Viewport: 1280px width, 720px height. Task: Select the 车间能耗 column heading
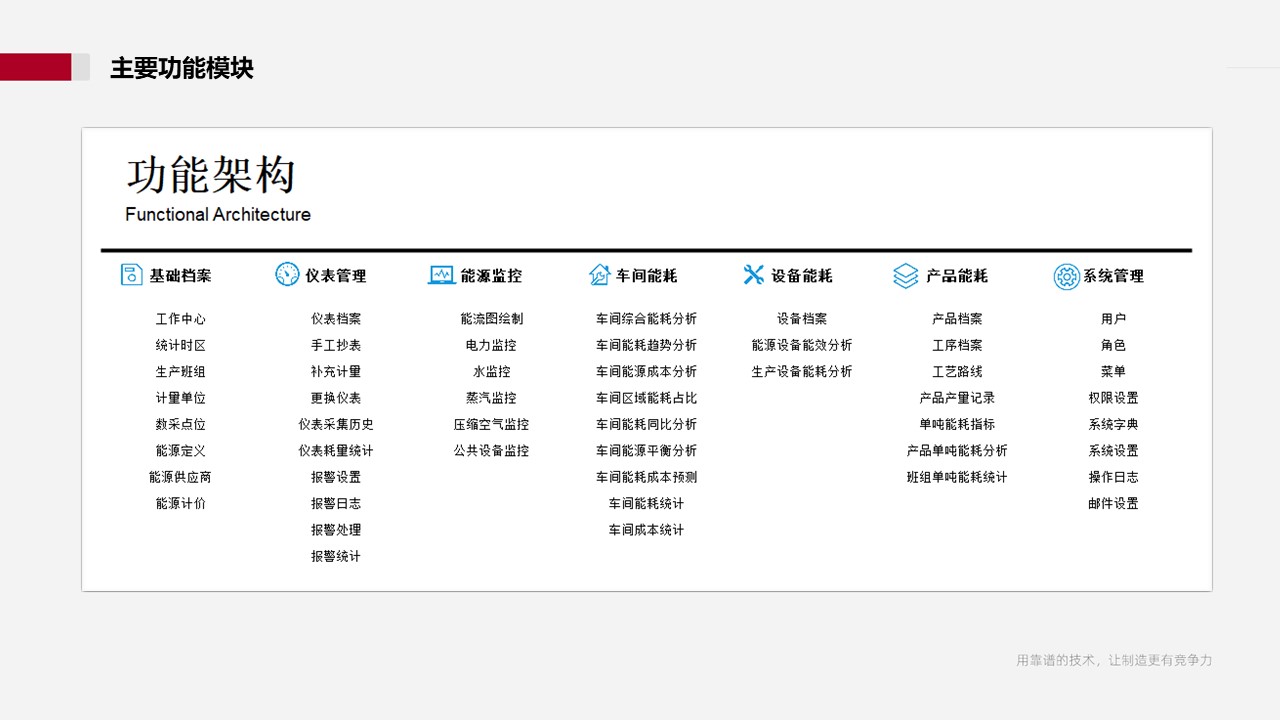[x=647, y=276]
